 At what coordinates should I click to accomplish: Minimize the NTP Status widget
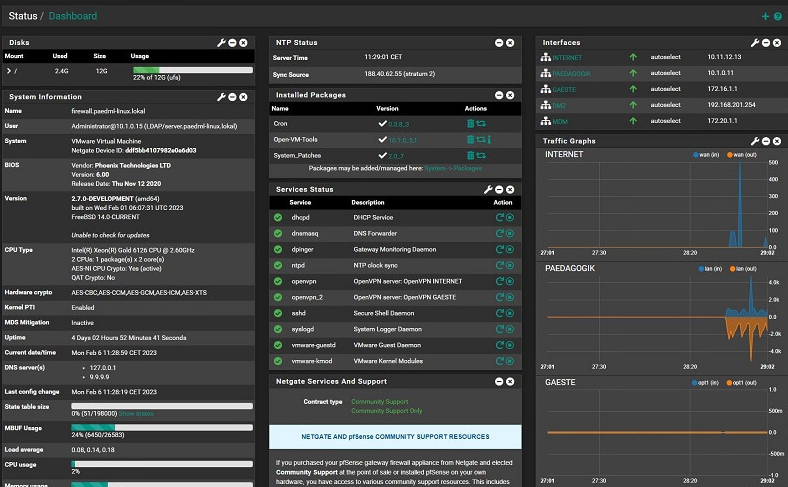click(x=499, y=43)
